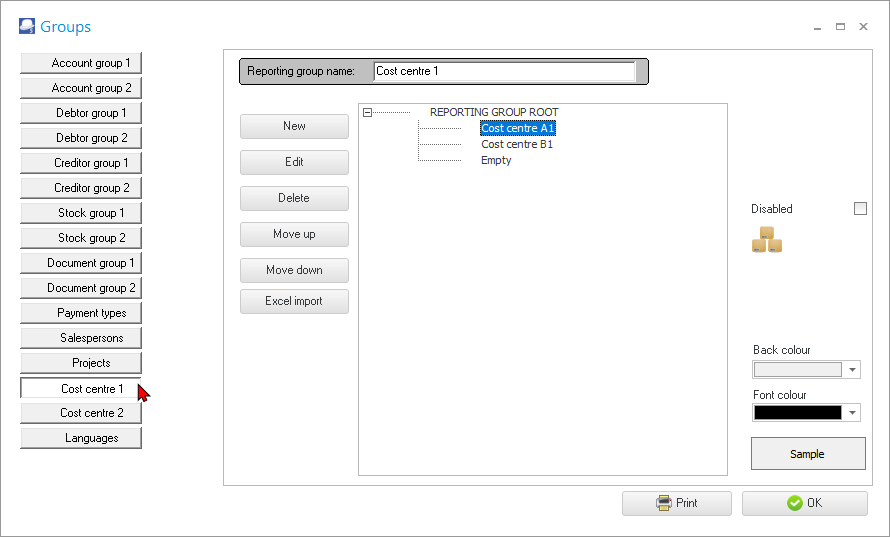This screenshot has width=890, height=537.
Task: Click the stacked boxes icon below Disabled
Action: pyautogui.click(x=767, y=240)
